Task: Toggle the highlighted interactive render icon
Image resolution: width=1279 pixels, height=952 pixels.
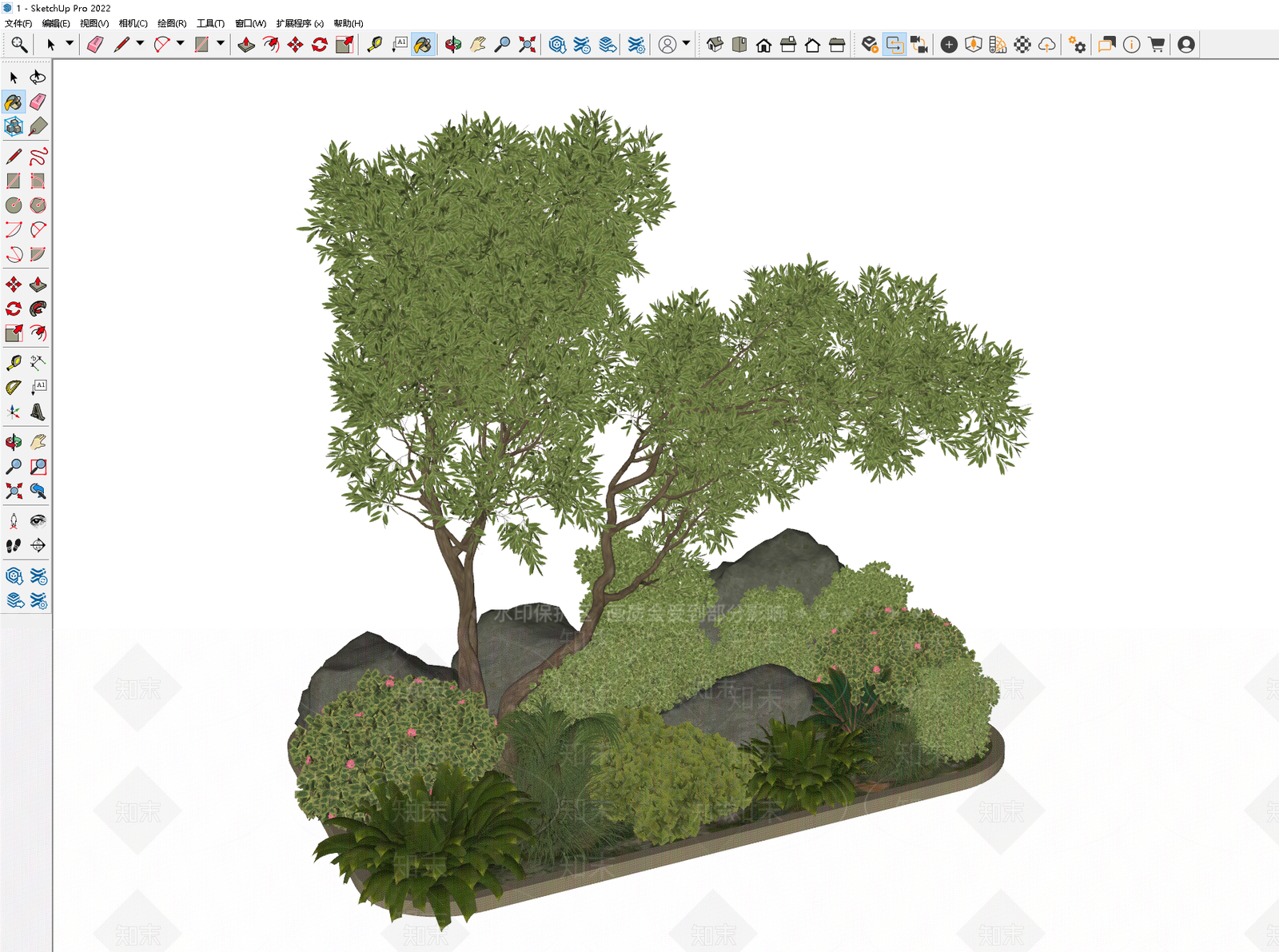Action: 895,45
